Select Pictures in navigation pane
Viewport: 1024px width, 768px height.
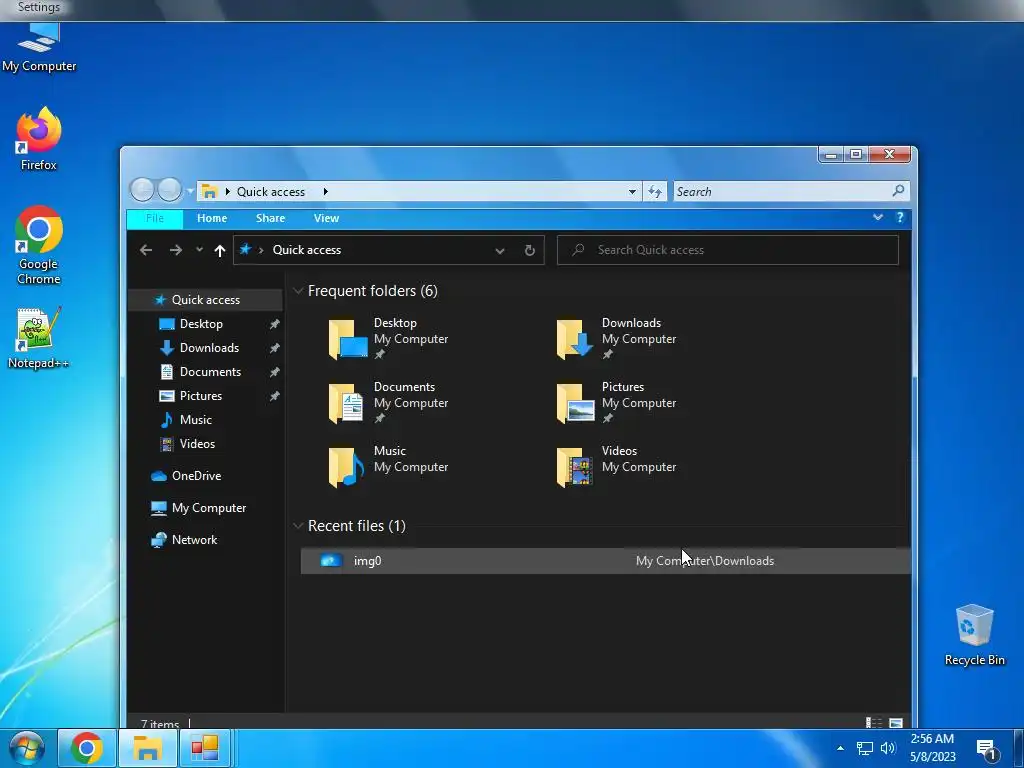[200, 396]
